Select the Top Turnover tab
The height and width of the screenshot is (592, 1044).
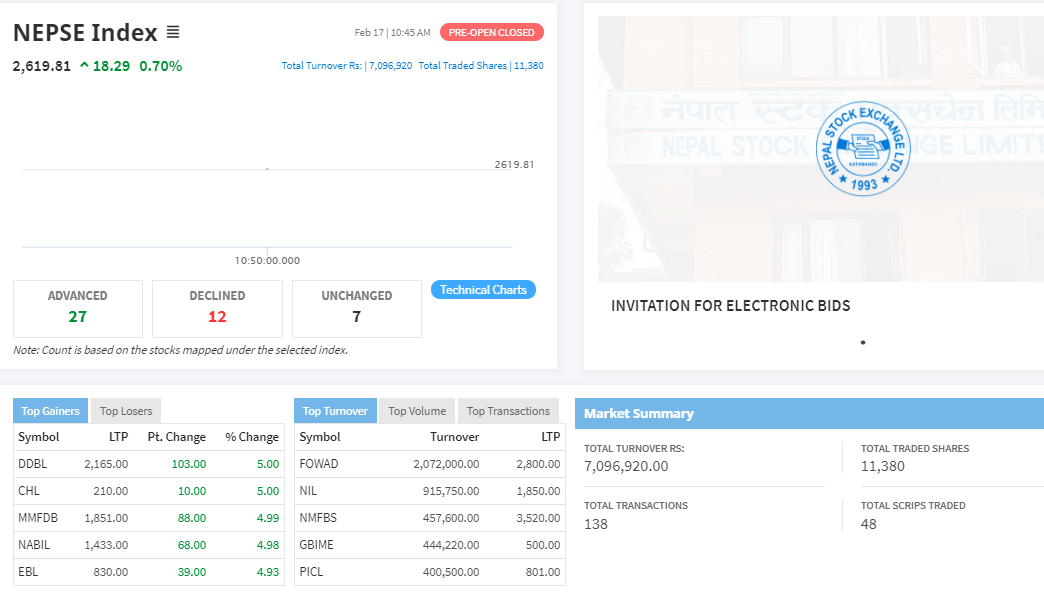tap(335, 411)
